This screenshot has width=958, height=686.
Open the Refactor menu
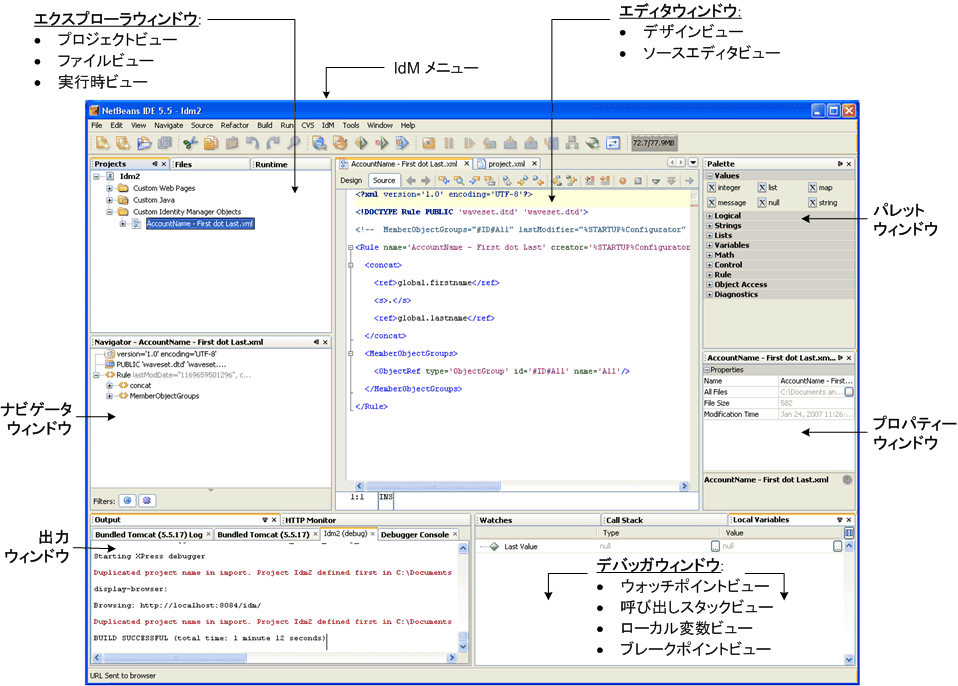[x=235, y=125]
